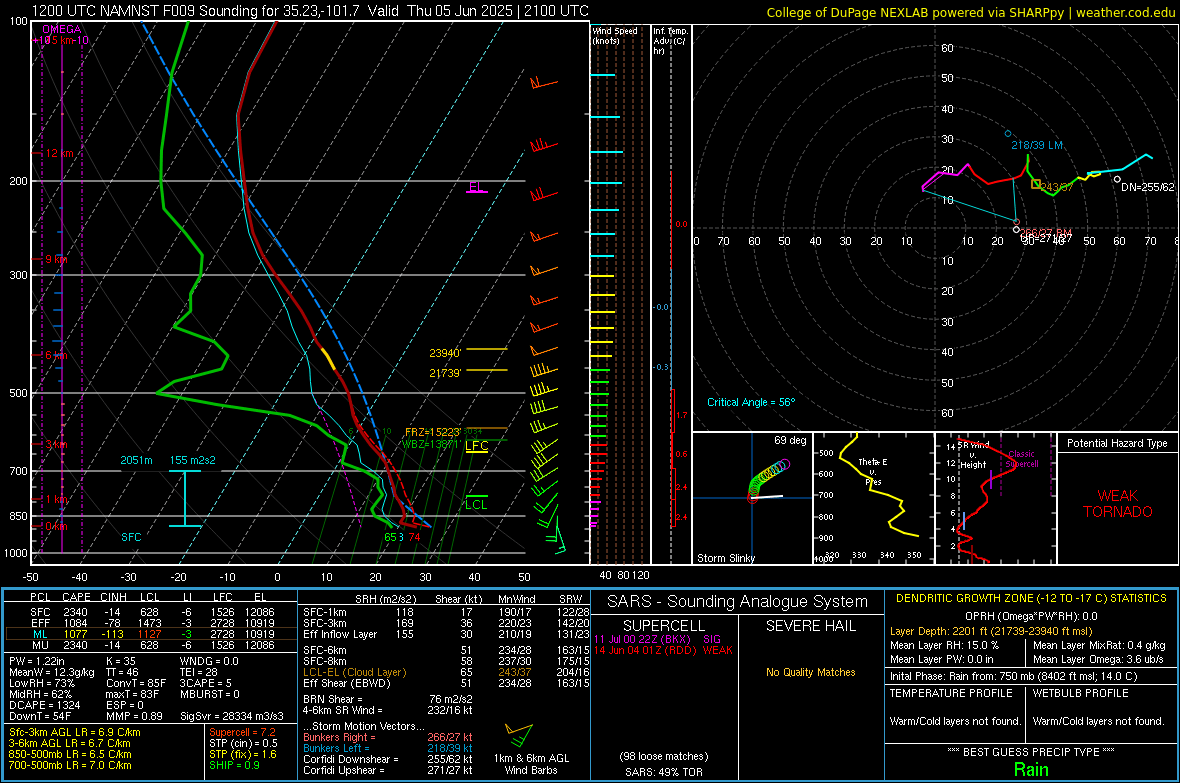Select the Potential Hazard Type heading
This screenshot has height=783, width=1180.
(x=1118, y=443)
